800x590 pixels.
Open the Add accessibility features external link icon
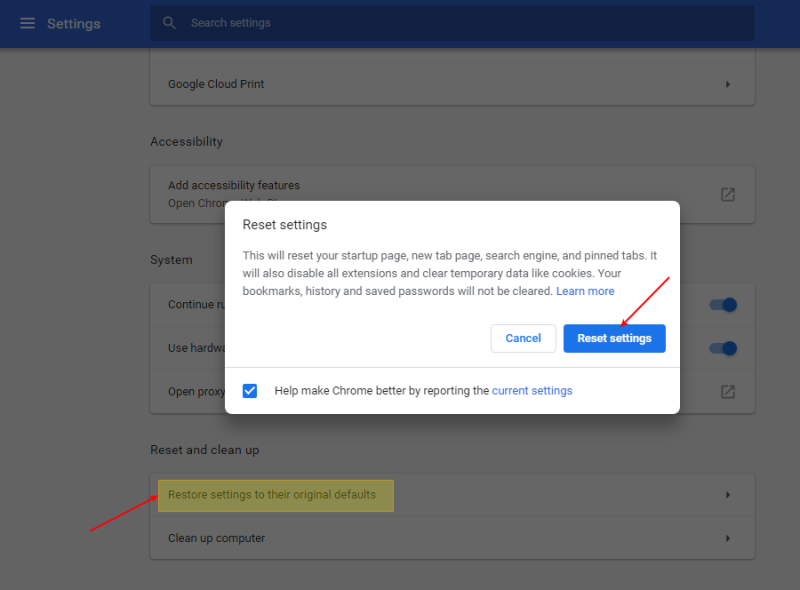[x=728, y=194]
